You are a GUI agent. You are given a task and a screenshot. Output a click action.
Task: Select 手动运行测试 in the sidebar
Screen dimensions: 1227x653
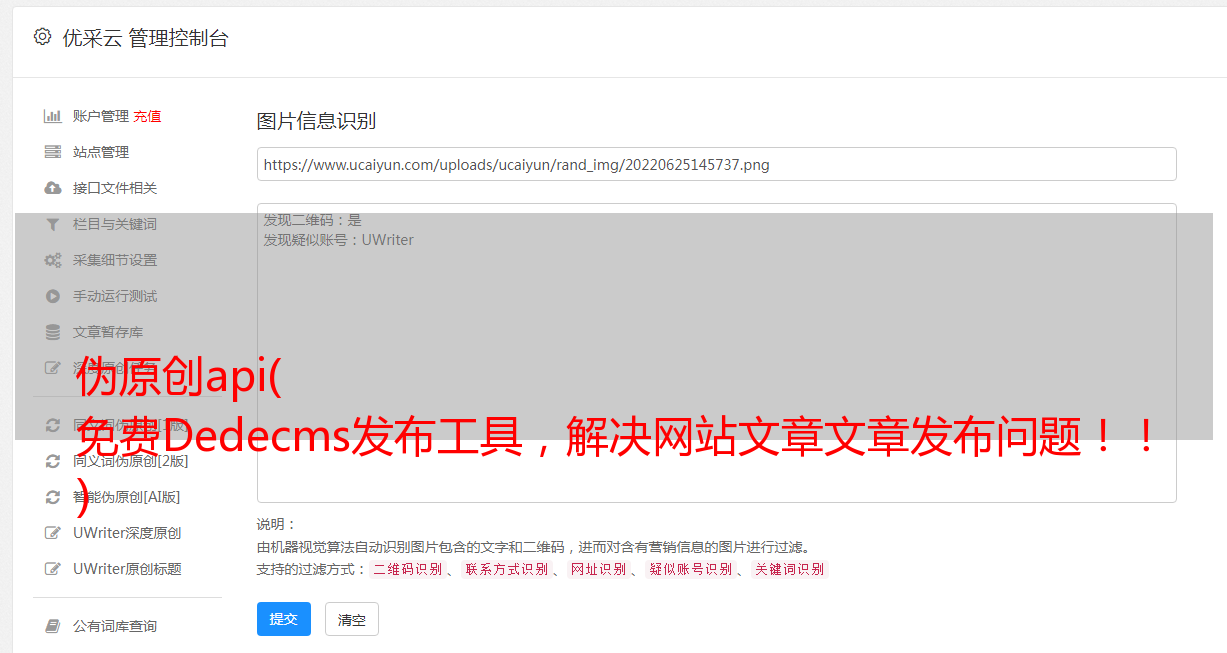pos(115,296)
